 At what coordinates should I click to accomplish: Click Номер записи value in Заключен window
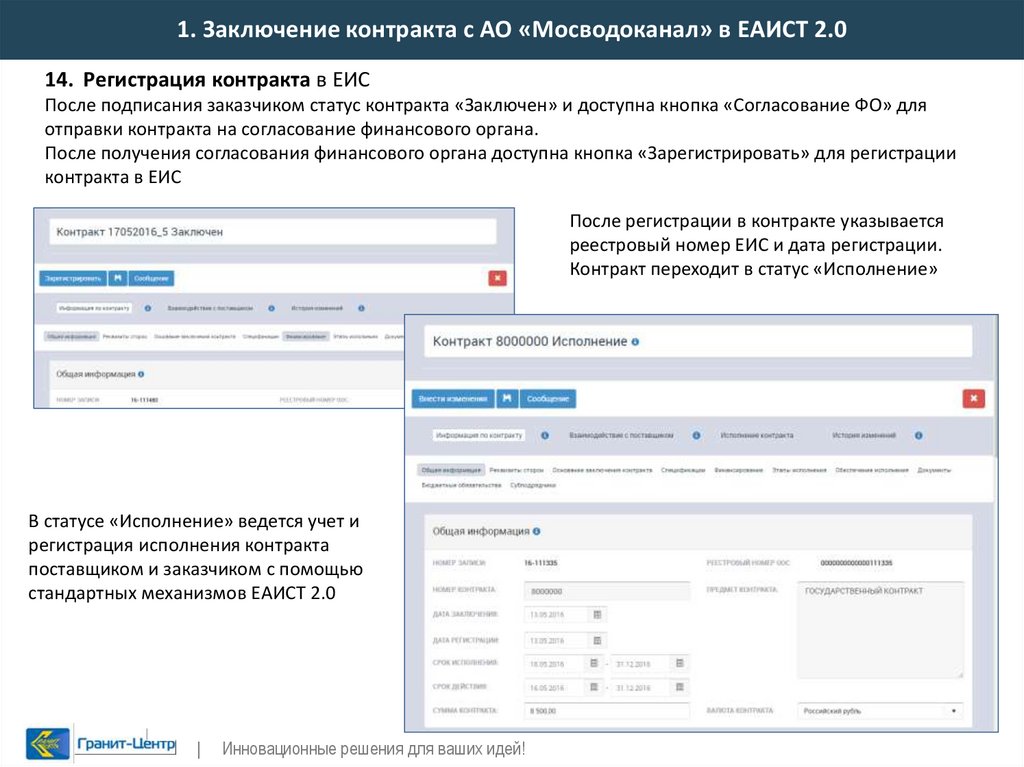[144, 400]
